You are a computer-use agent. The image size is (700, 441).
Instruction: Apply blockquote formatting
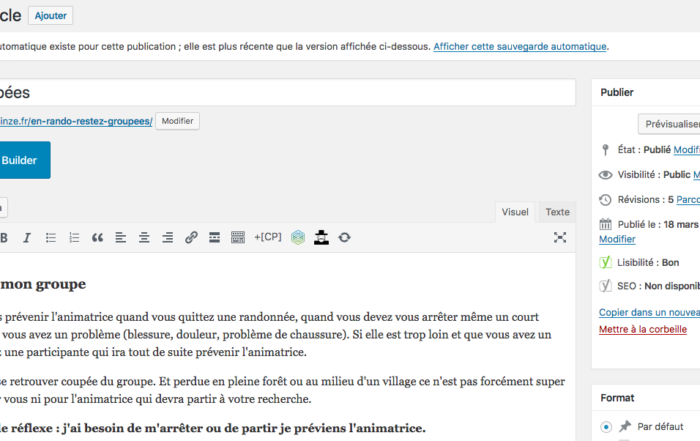[x=97, y=237]
